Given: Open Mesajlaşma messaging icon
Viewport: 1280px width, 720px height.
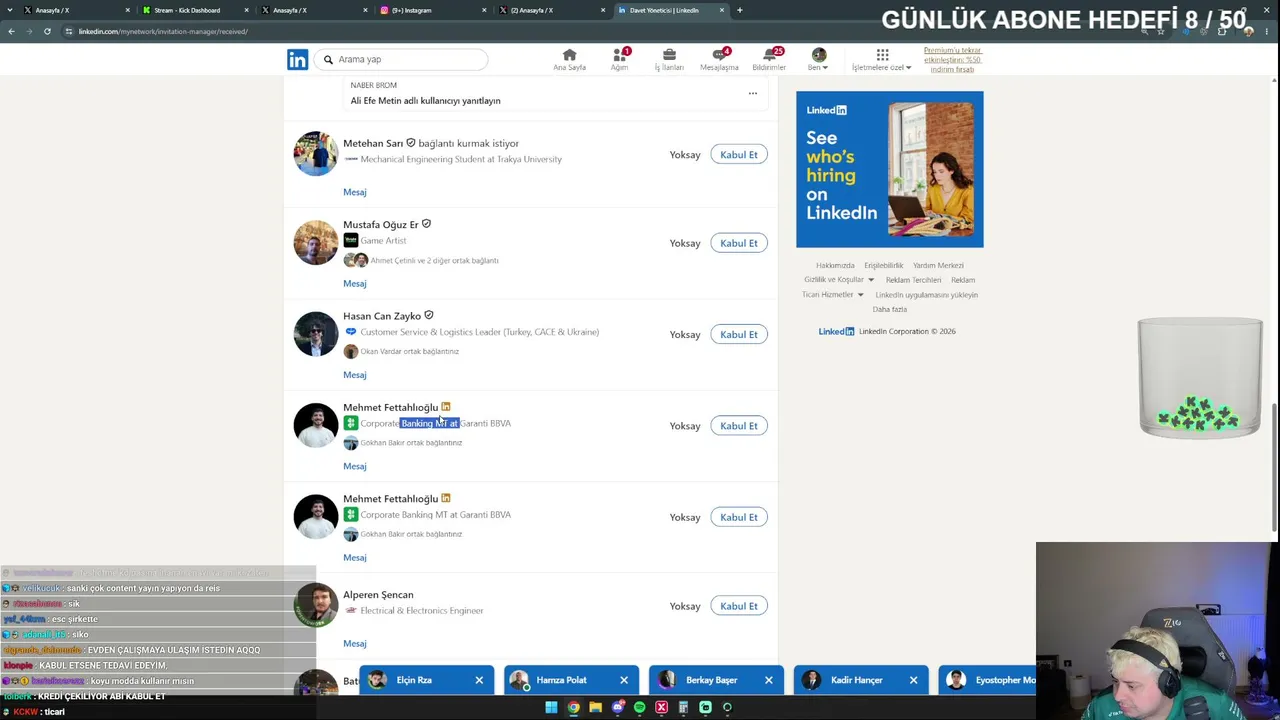Looking at the screenshot, I should click(x=719, y=60).
